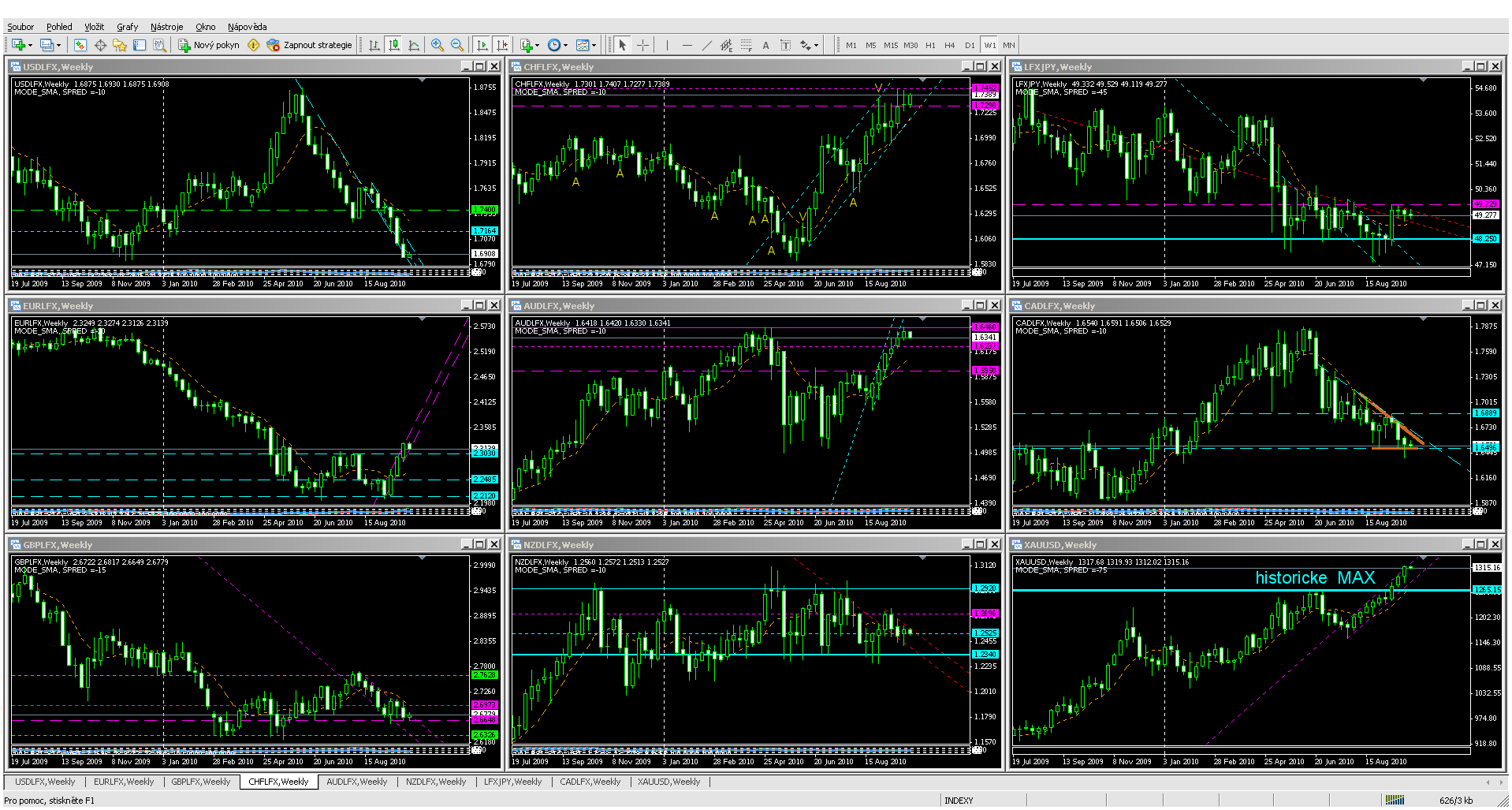Open the Okno menu
1512x810 pixels.
pos(206,27)
